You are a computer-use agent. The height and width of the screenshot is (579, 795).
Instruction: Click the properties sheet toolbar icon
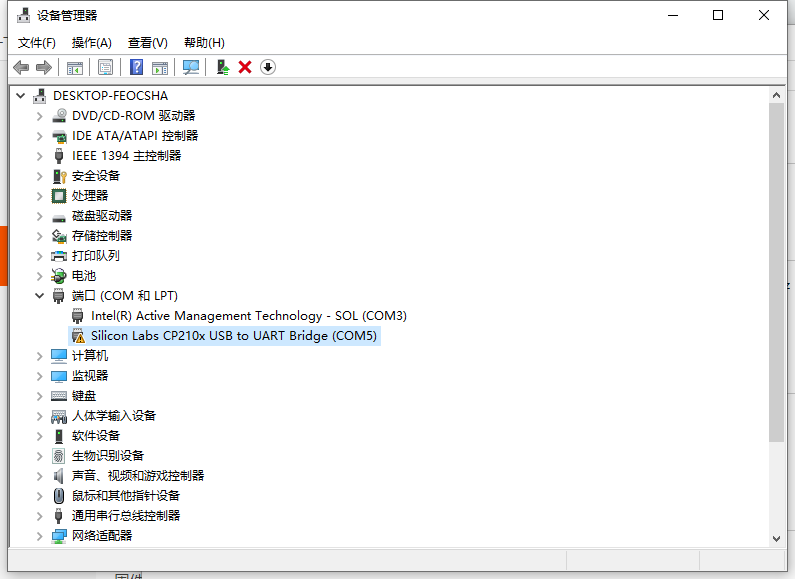(105, 67)
